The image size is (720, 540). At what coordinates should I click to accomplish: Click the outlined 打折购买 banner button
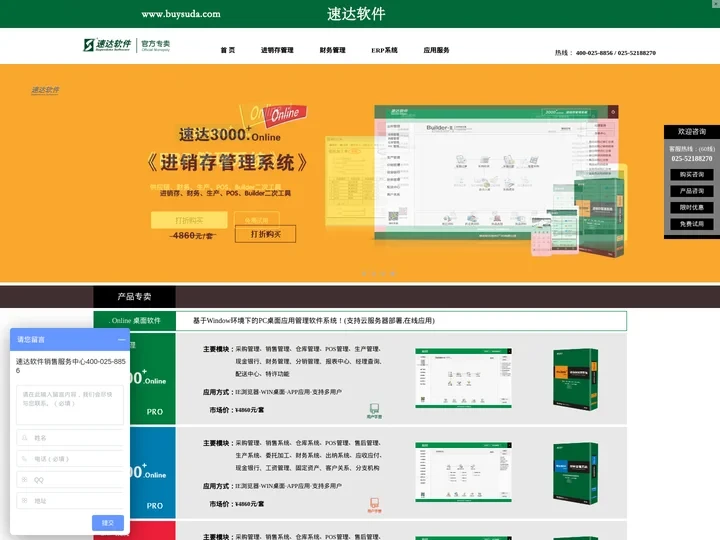point(265,234)
